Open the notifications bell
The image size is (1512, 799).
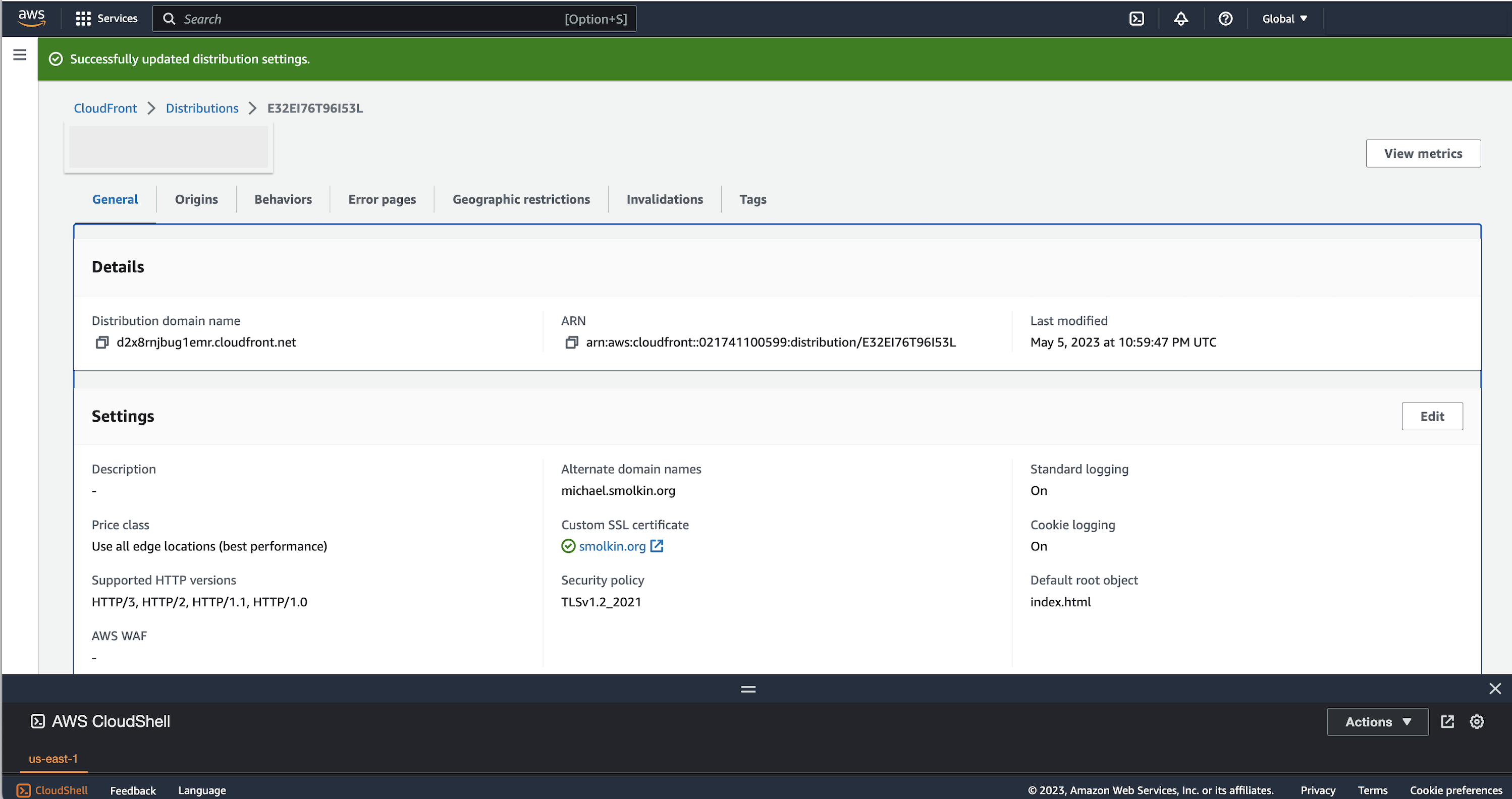pos(1181,19)
